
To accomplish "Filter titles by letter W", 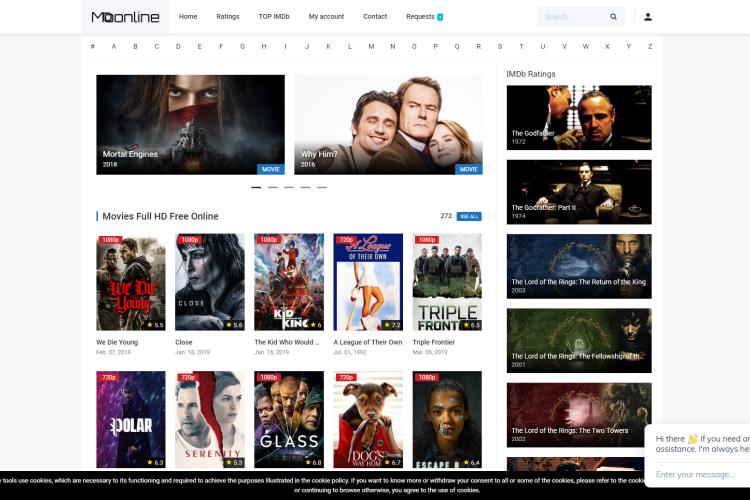I will point(585,46).
